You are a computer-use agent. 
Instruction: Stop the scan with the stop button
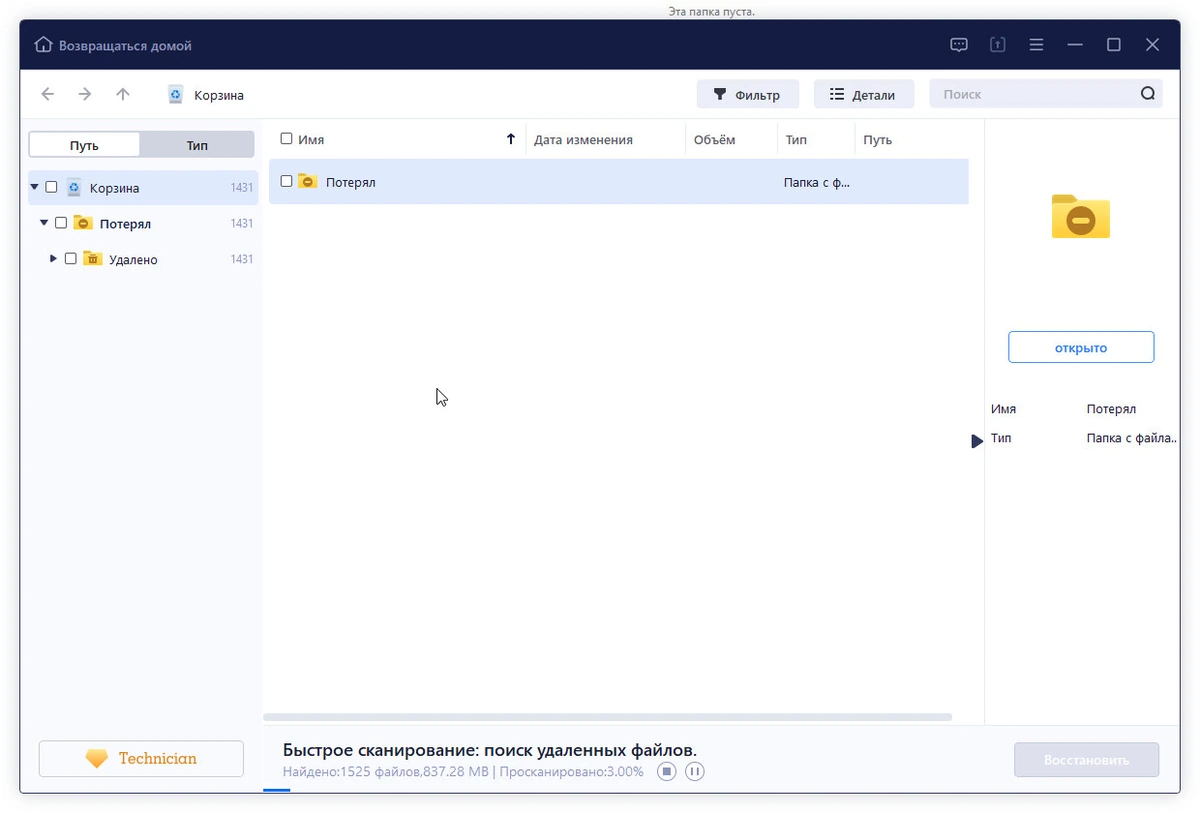[667, 771]
